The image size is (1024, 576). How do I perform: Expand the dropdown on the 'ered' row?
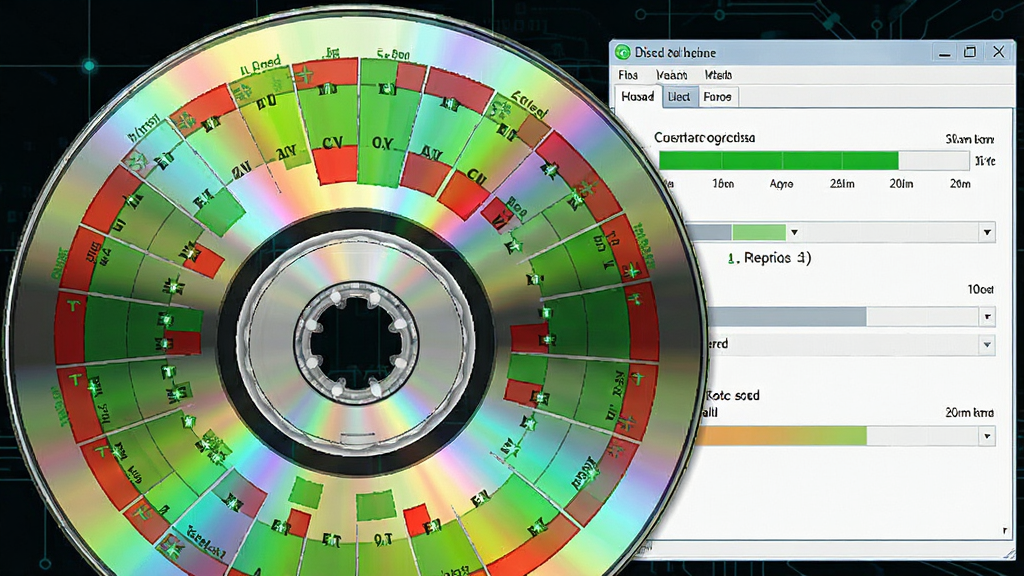(987, 344)
